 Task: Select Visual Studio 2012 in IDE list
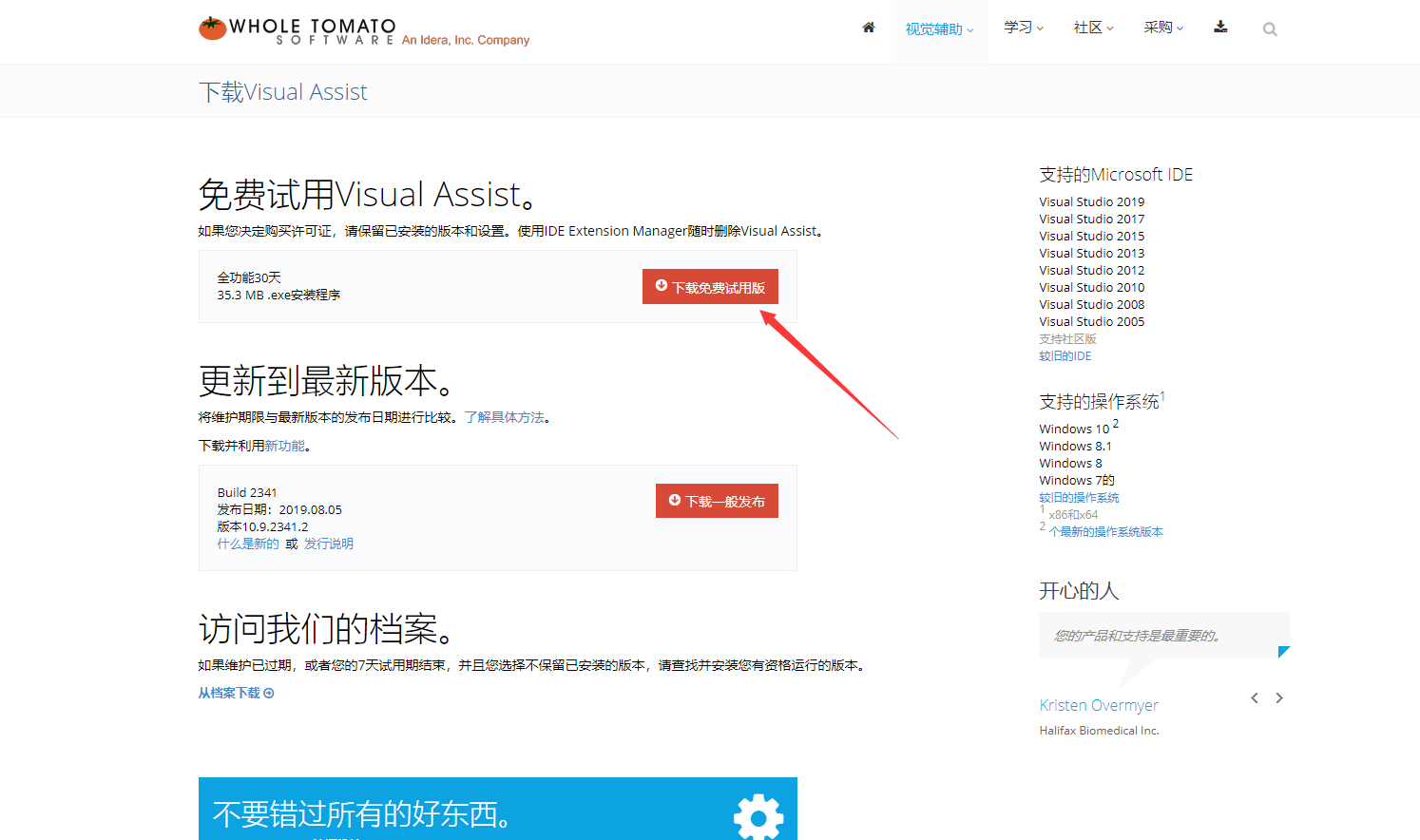[x=1092, y=270]
